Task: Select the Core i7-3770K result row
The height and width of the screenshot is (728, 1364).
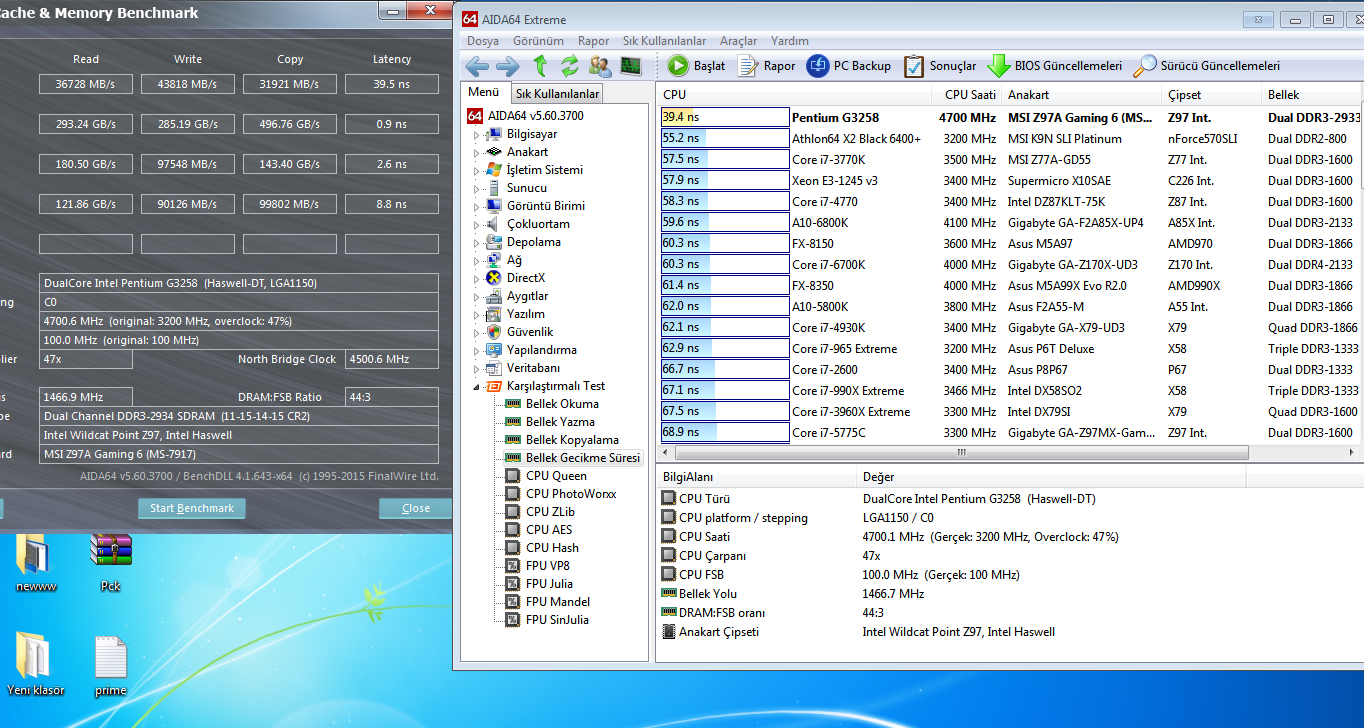Action: point(1010,160)
